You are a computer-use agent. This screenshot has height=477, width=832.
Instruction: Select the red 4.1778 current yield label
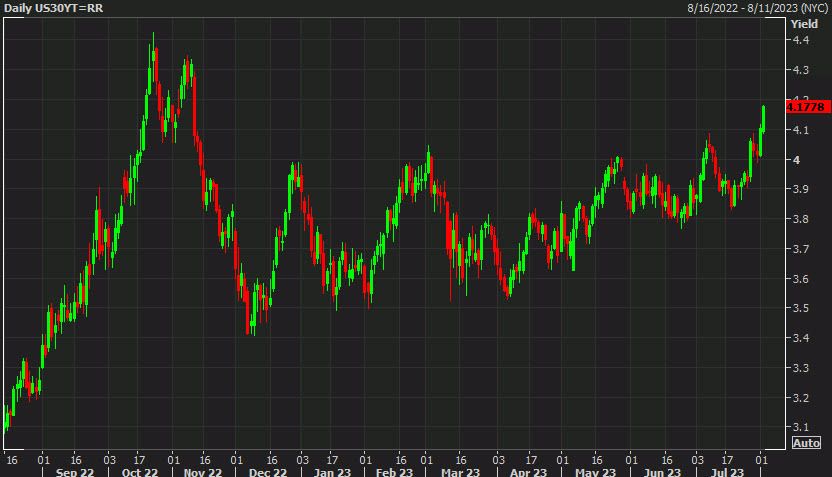click(805, 106)
